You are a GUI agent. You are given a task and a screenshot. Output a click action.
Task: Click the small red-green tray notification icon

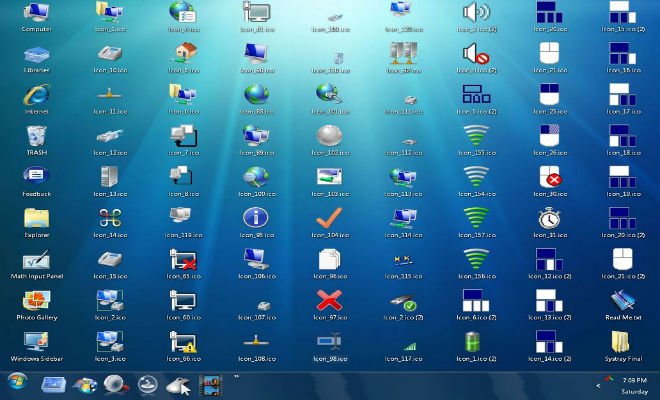609,379
